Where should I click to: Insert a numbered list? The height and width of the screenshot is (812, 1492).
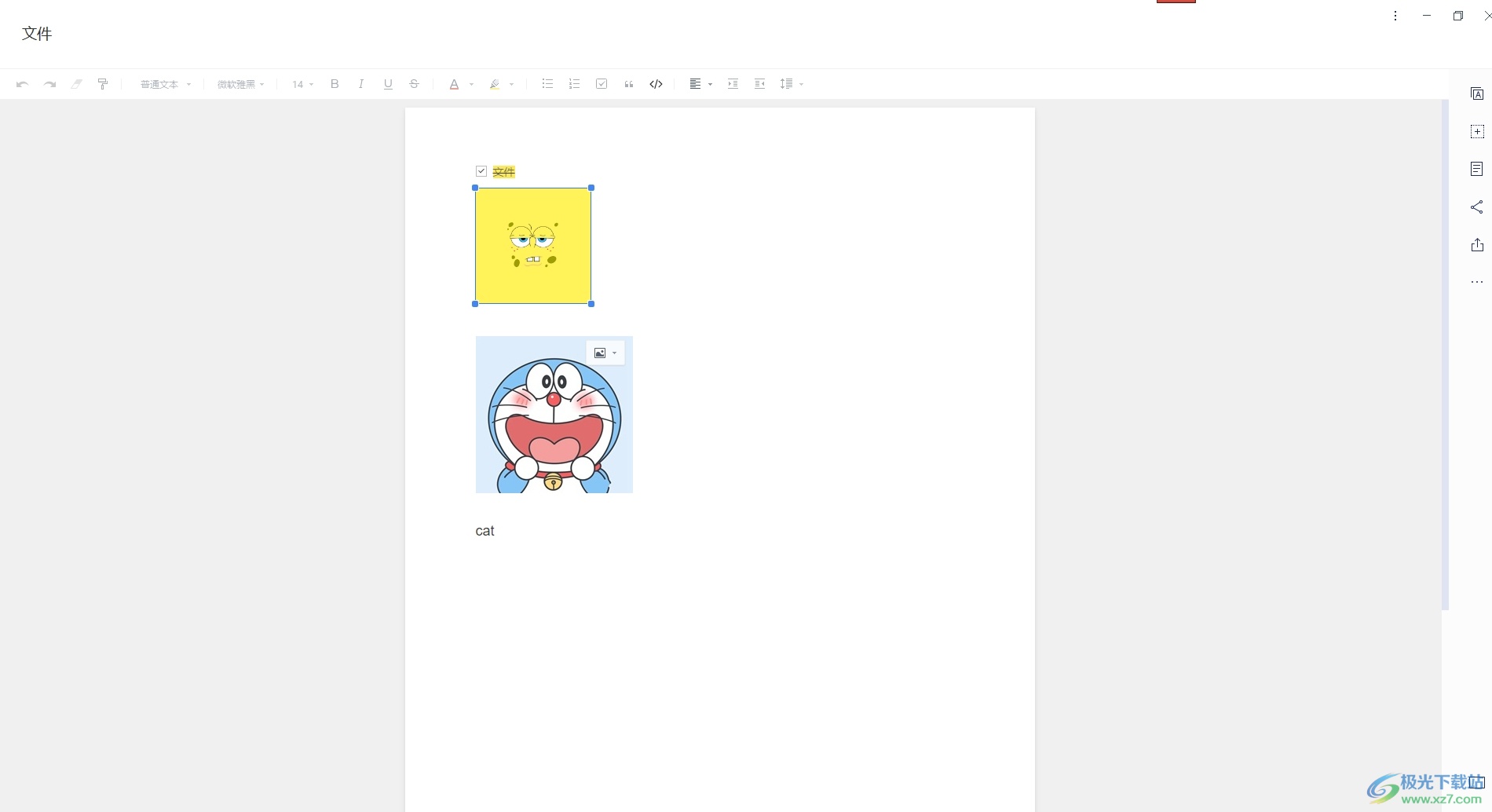(x=575, y=84)
